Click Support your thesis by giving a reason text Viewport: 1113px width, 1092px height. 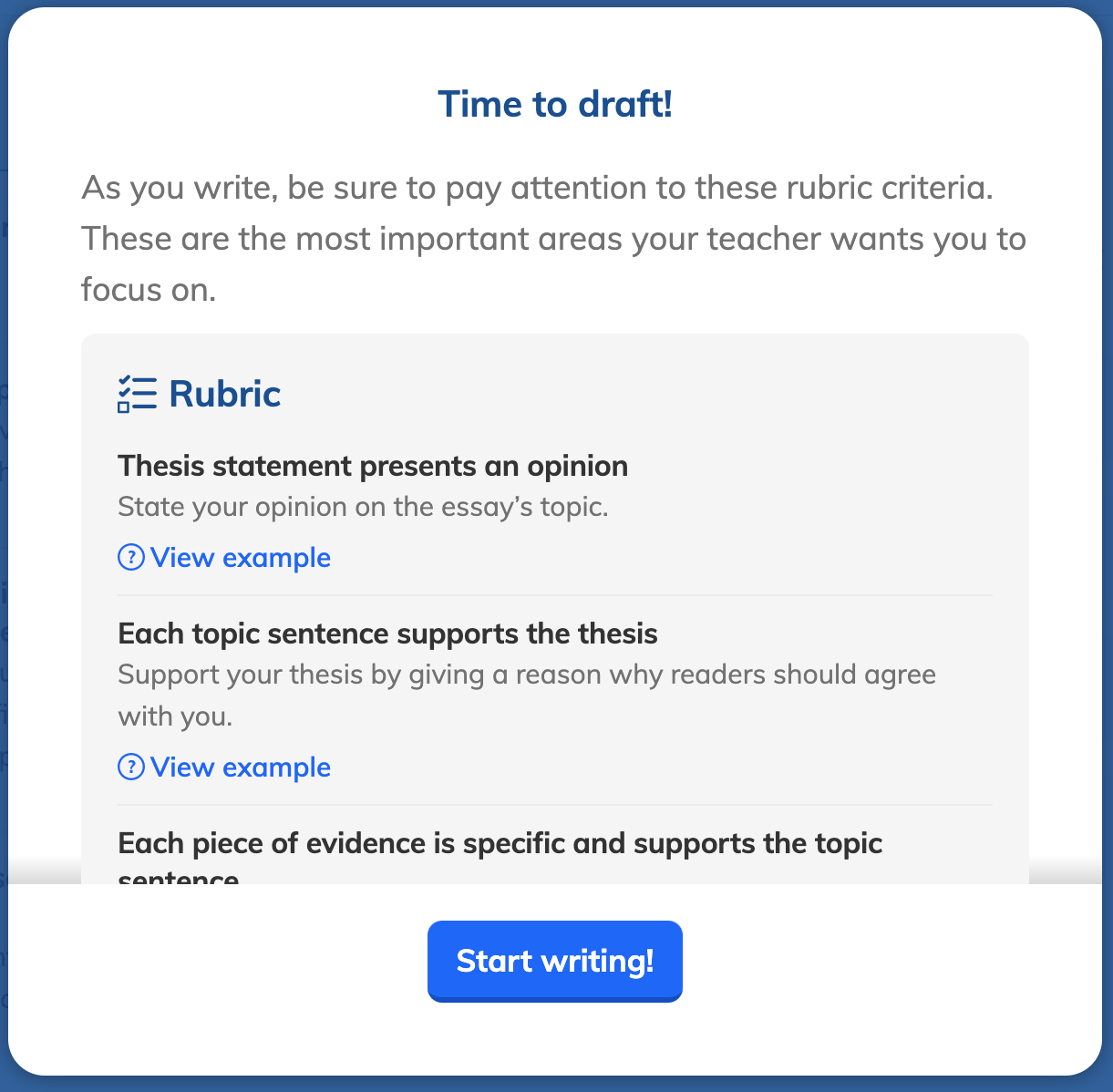click(527, 675)
